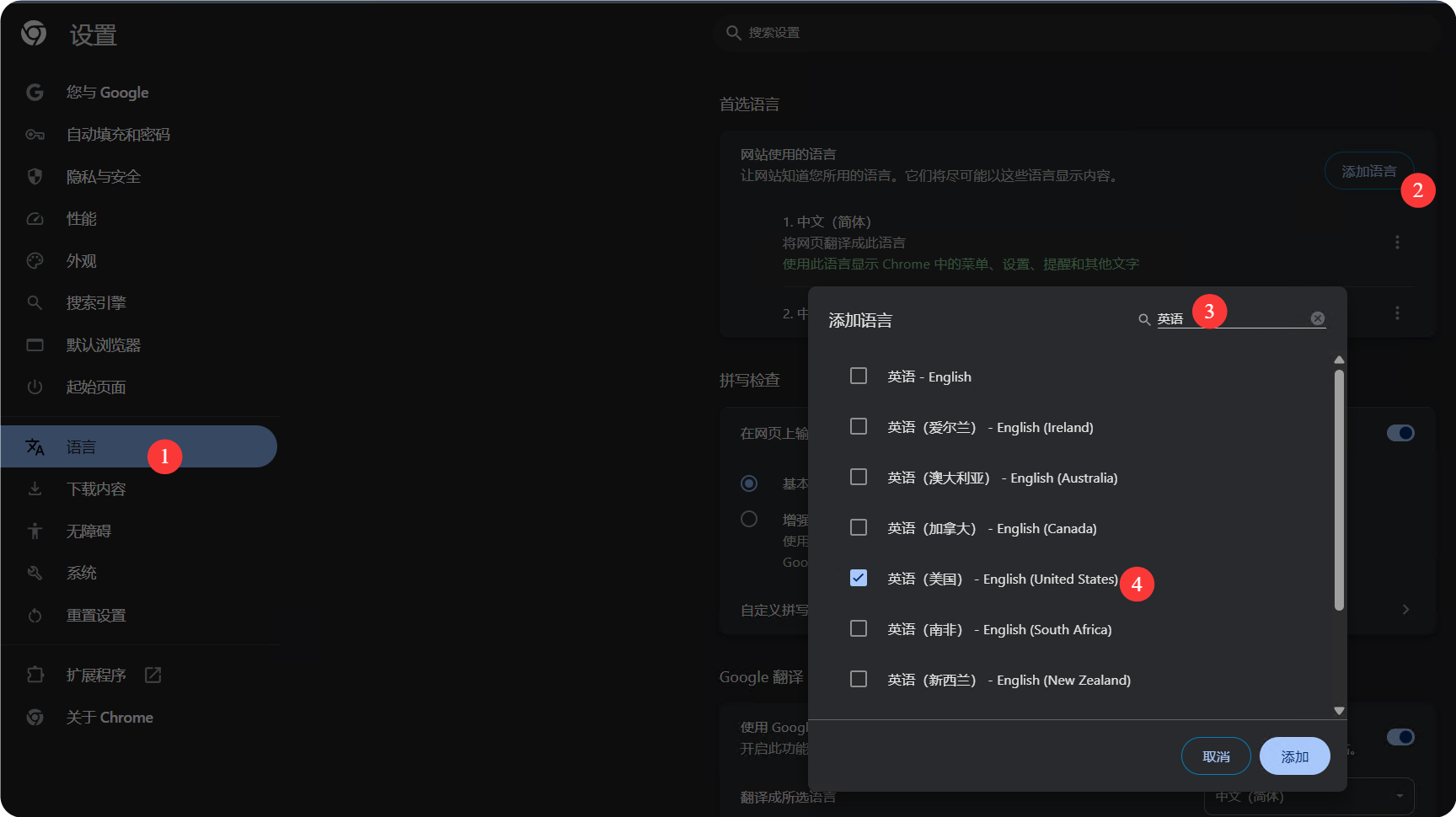
Task: Open the more options menu for second language
Action: tap(1397, 312)
